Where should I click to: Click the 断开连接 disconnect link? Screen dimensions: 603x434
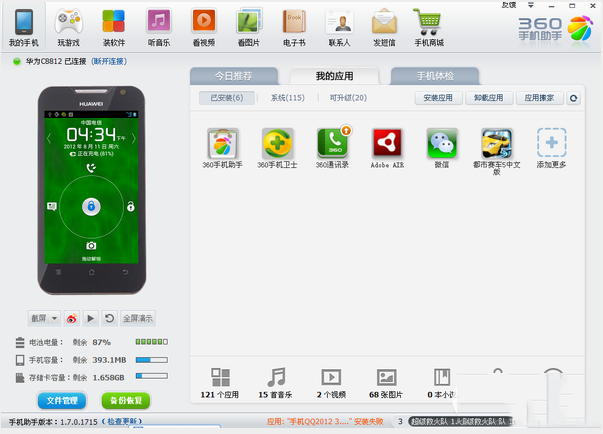point(109,61)
